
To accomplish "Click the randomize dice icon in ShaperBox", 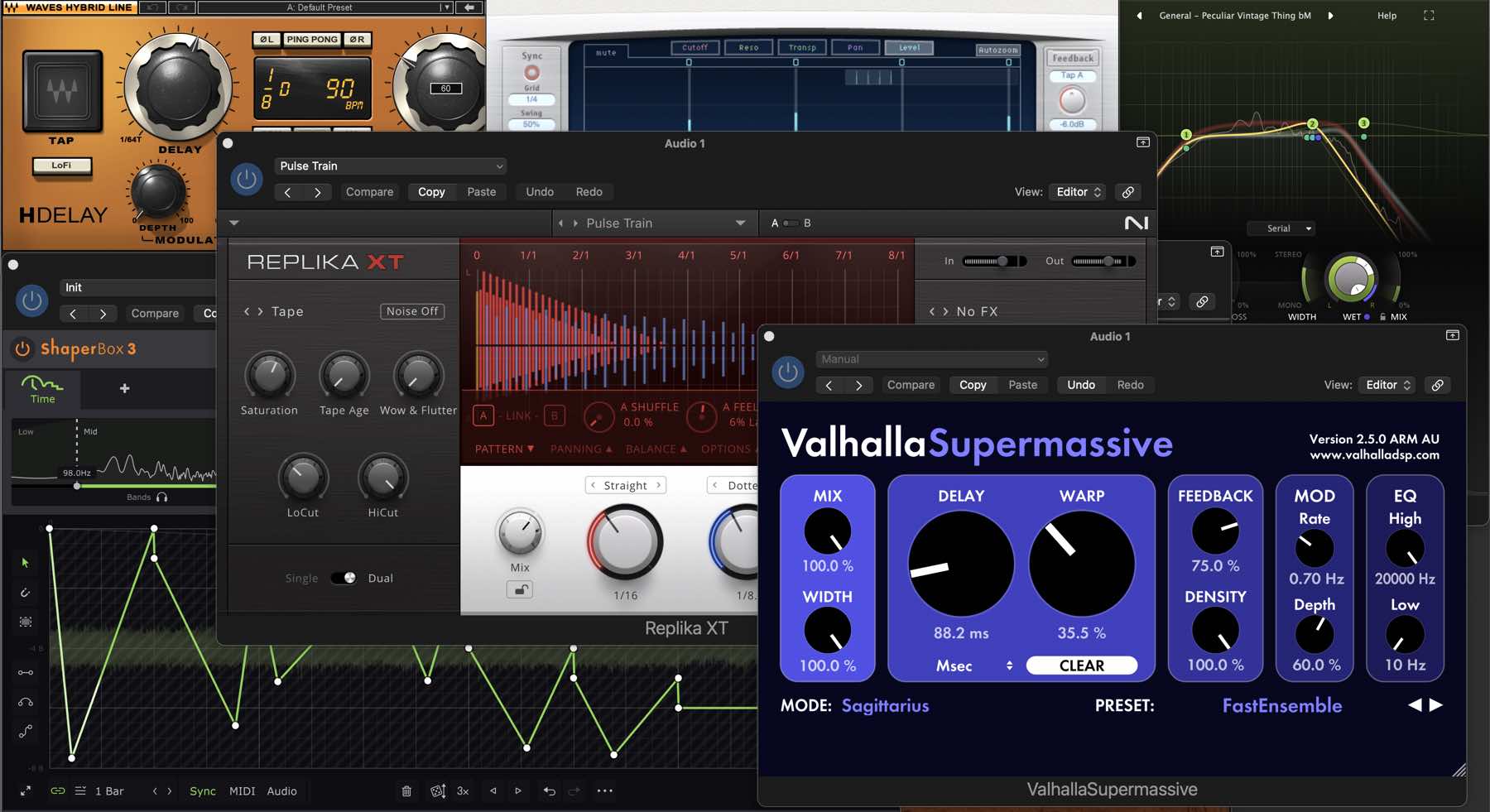I will tap(438, 791).
